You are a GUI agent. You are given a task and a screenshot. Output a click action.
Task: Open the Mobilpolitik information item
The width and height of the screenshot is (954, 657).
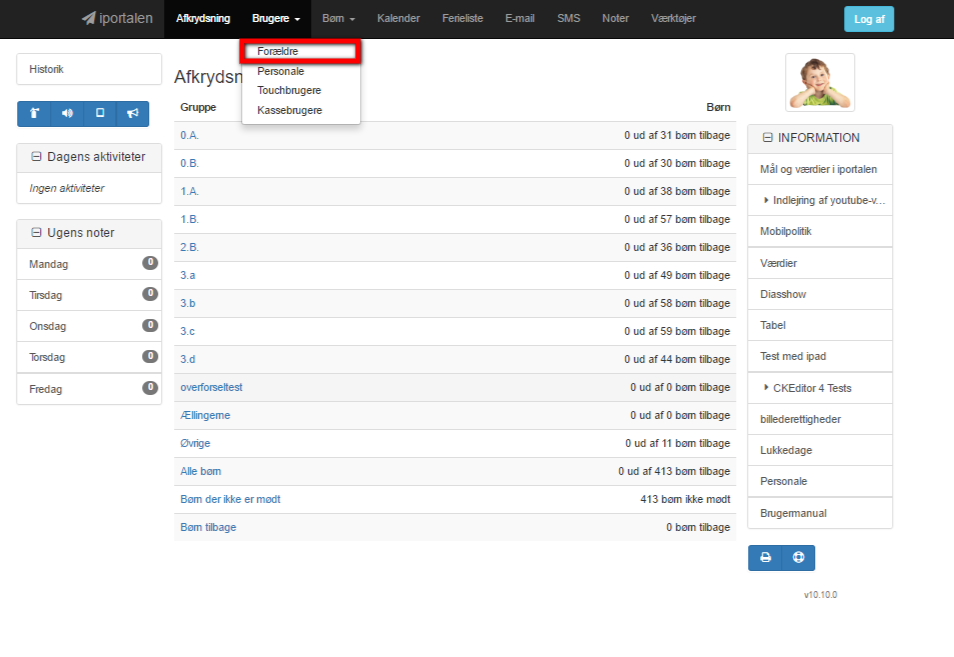820,231
